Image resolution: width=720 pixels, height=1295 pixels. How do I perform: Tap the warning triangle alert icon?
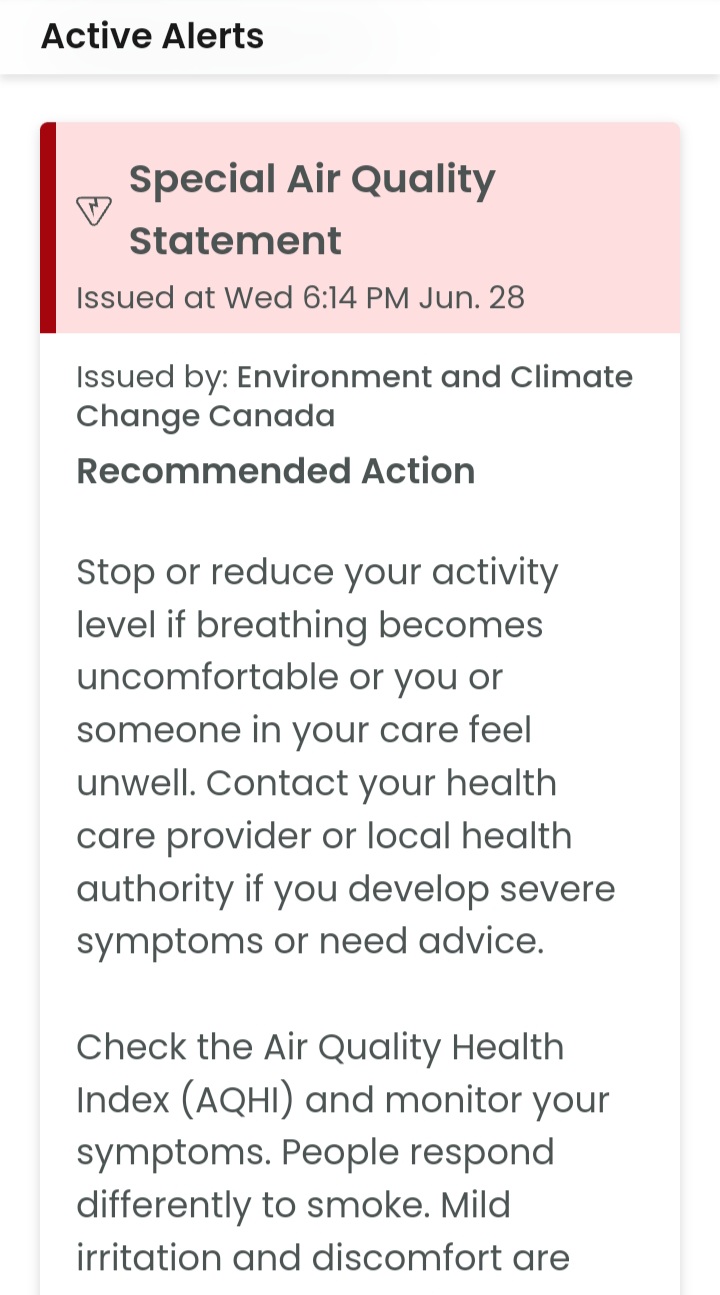click(93, 210)
